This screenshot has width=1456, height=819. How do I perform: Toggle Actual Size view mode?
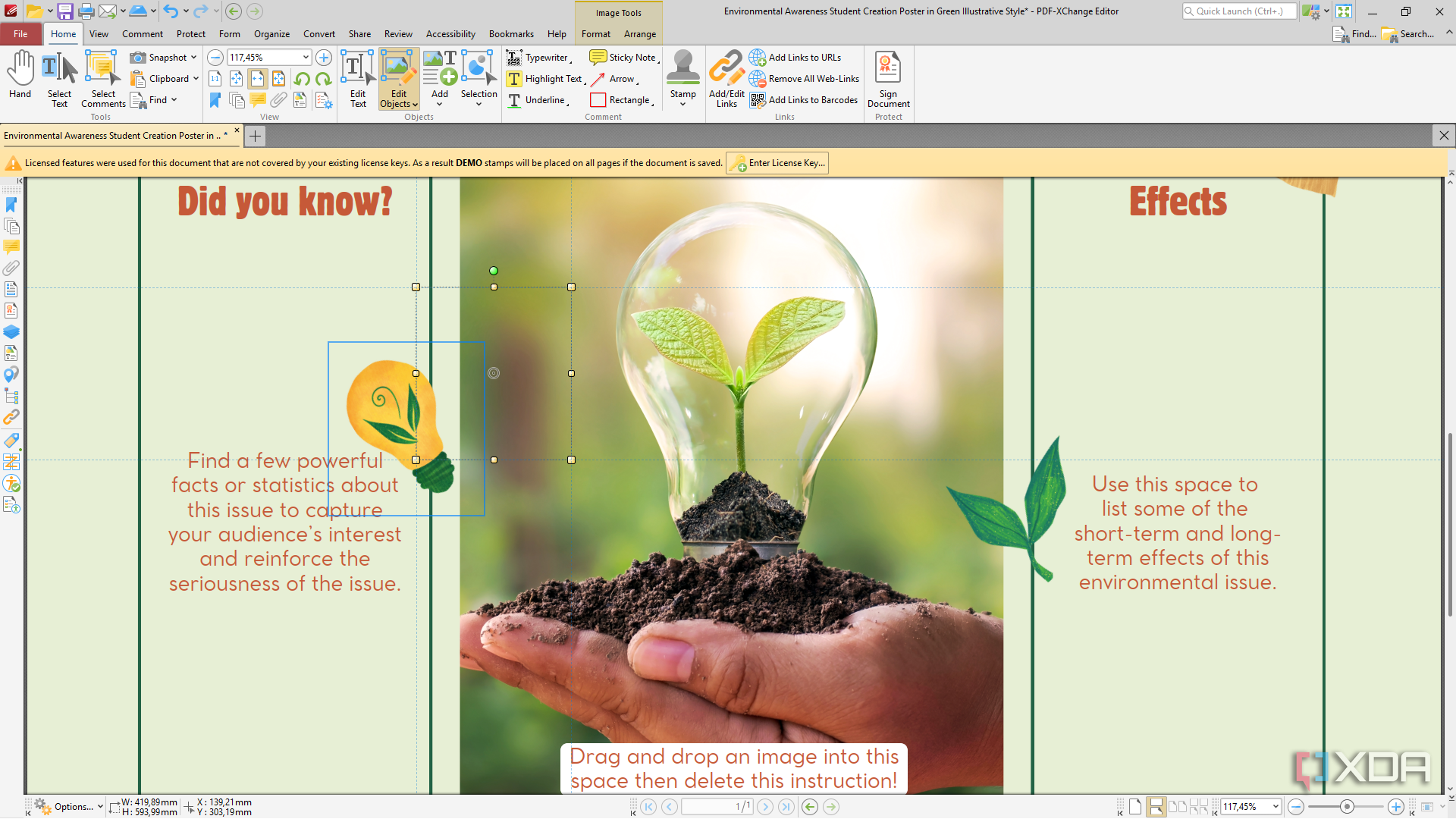click(x=215, y=79)
